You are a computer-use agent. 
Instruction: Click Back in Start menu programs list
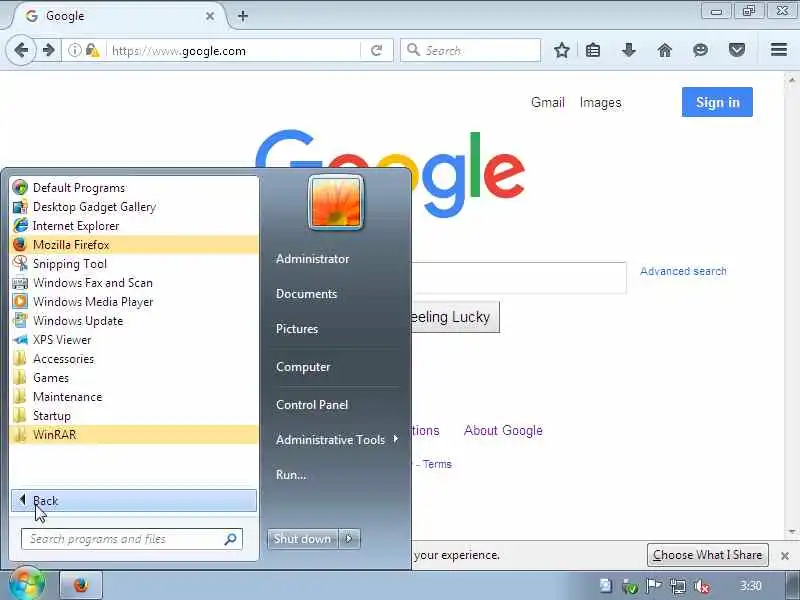[134, 501]
